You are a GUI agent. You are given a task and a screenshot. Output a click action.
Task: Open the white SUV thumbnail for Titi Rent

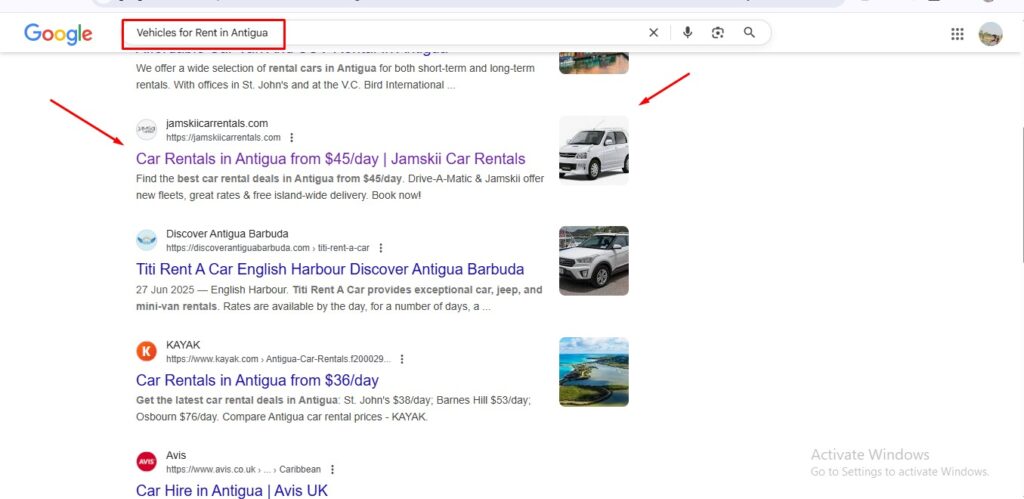coord(594,261)
